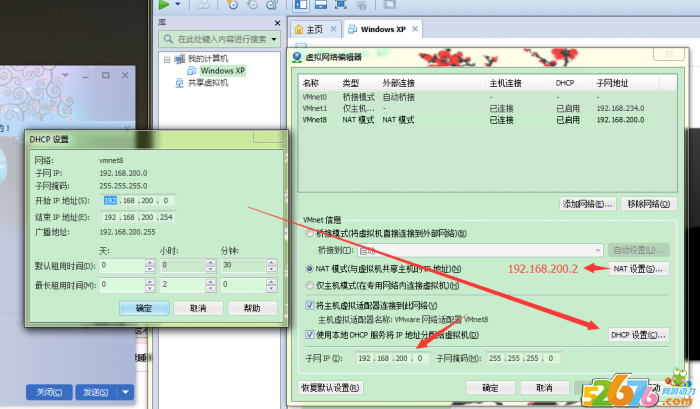Click the 类型 column header

click(x=358, y=83)
